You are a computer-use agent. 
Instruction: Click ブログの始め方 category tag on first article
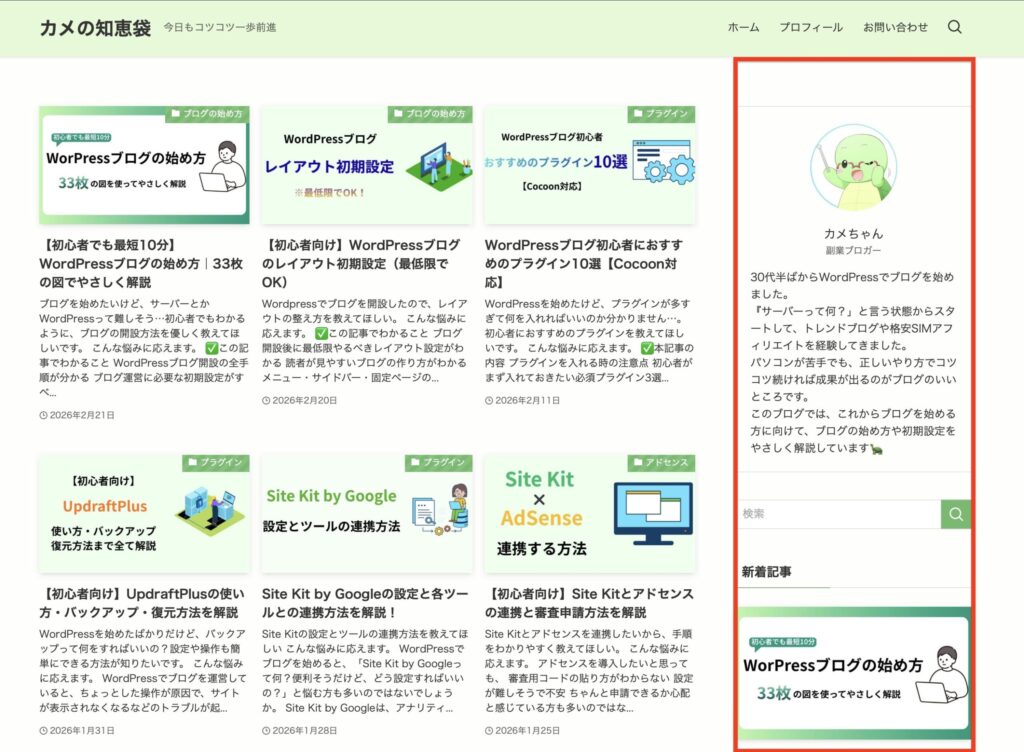[207, 114]
